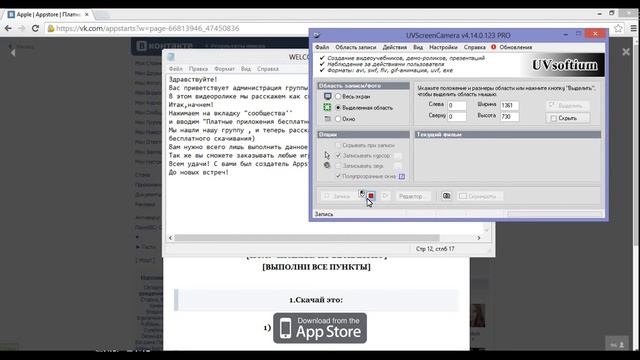Click the full-screen monitor icon
This screenshot has height=360, width=640.
pyautogui.click(x=327, y=96)
